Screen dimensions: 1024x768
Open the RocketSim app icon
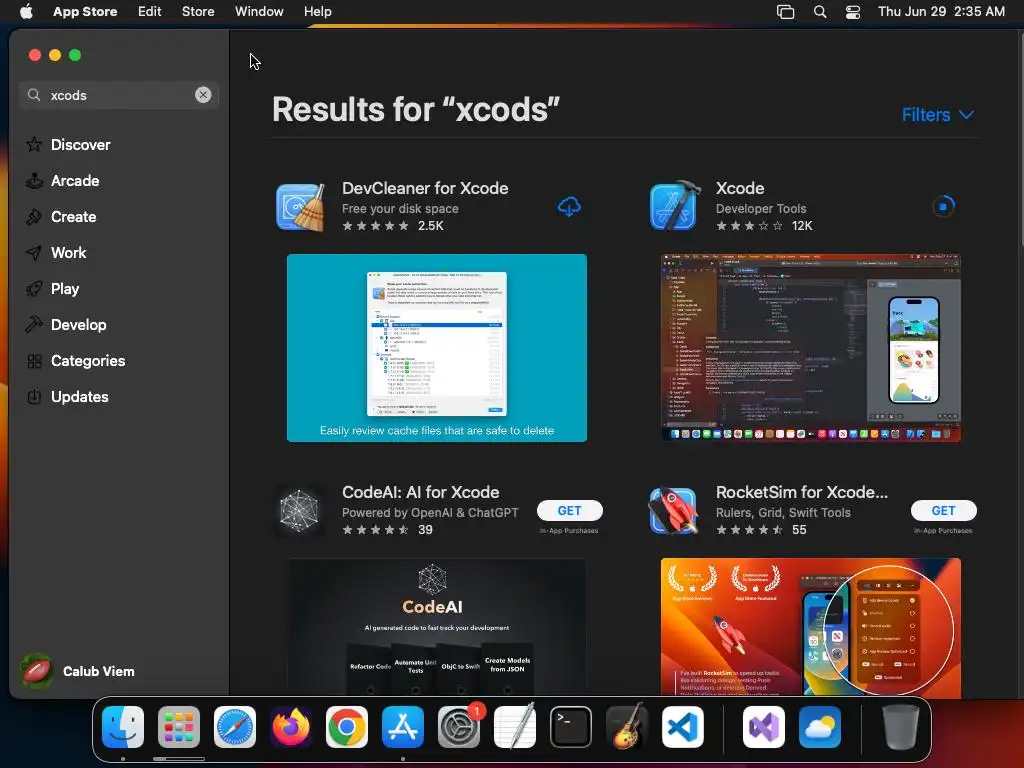[673, 511]
